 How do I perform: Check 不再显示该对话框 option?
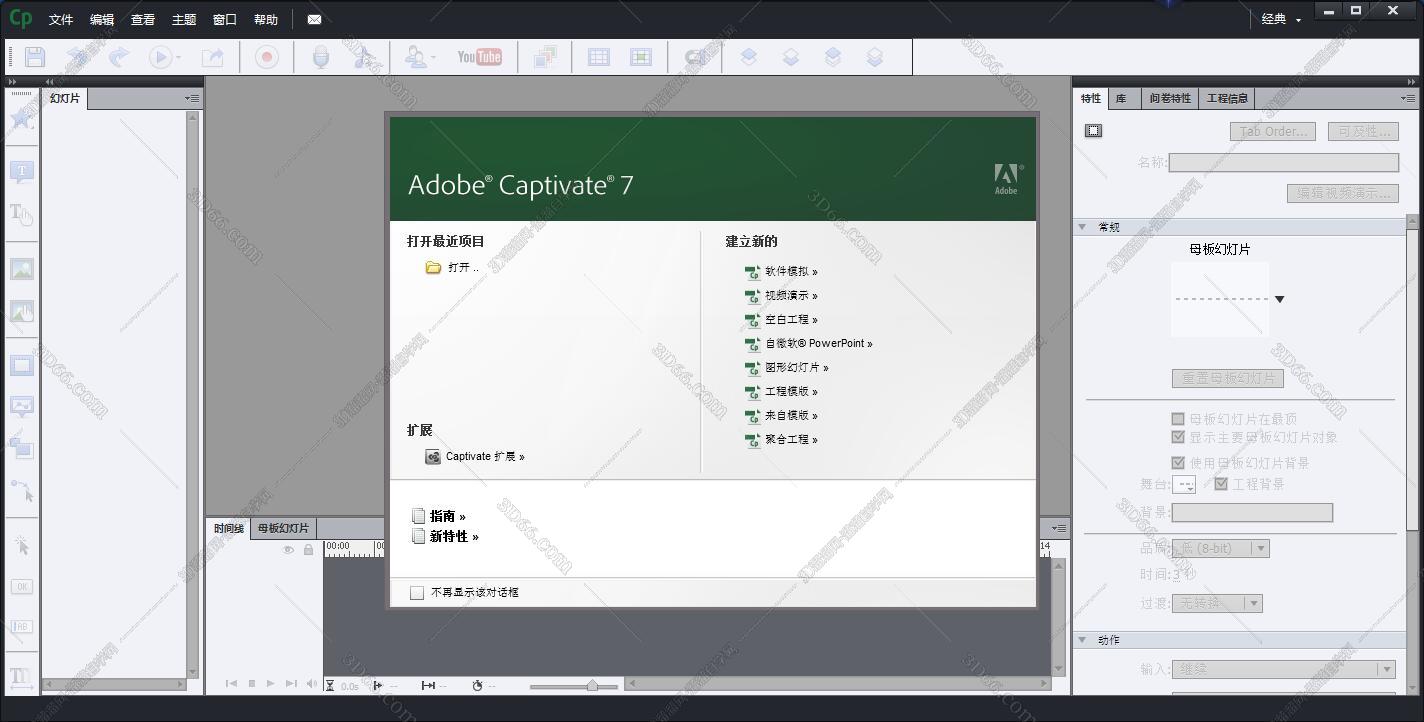(417, 592)
